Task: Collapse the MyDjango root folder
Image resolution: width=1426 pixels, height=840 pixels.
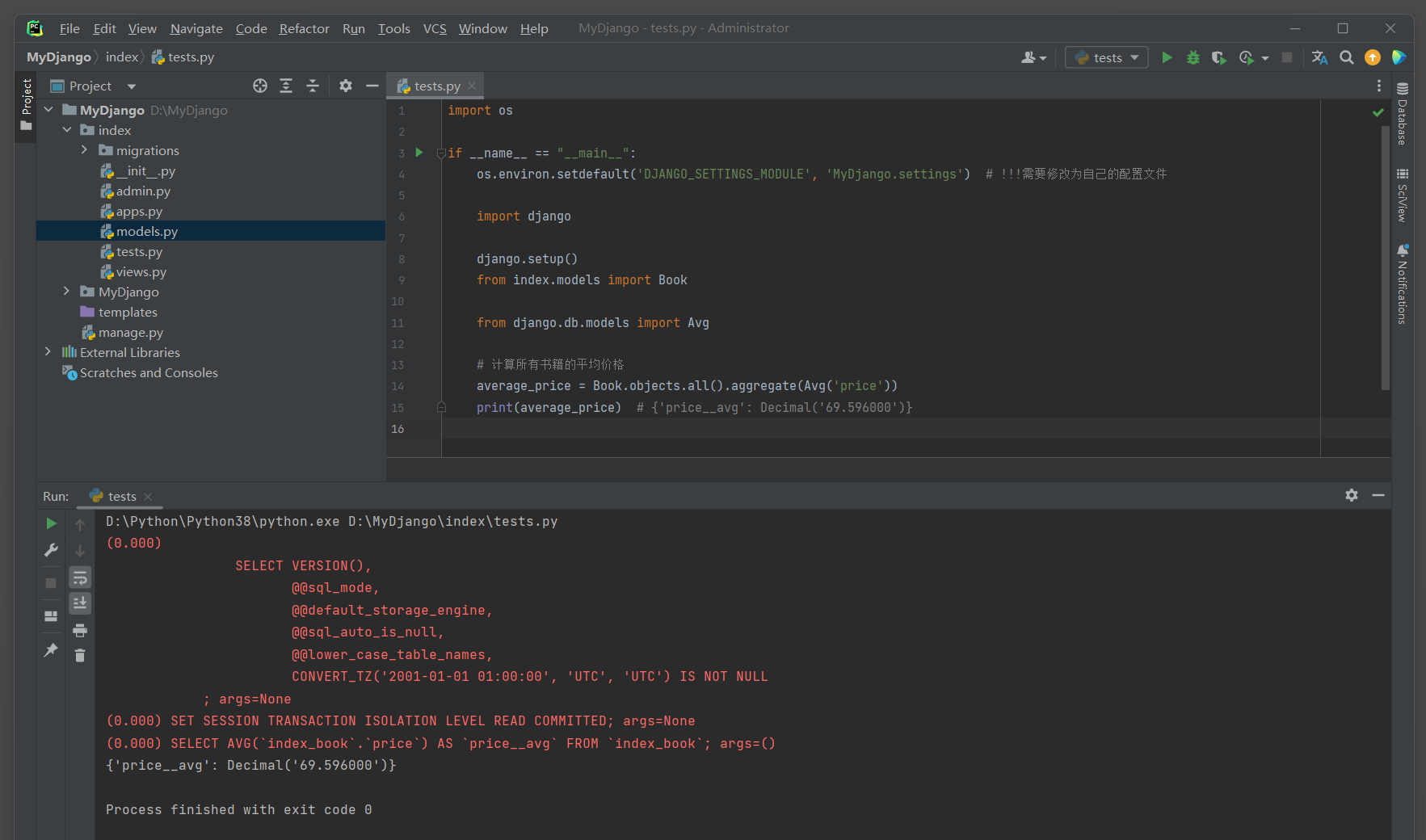Action: coord(49,109)
